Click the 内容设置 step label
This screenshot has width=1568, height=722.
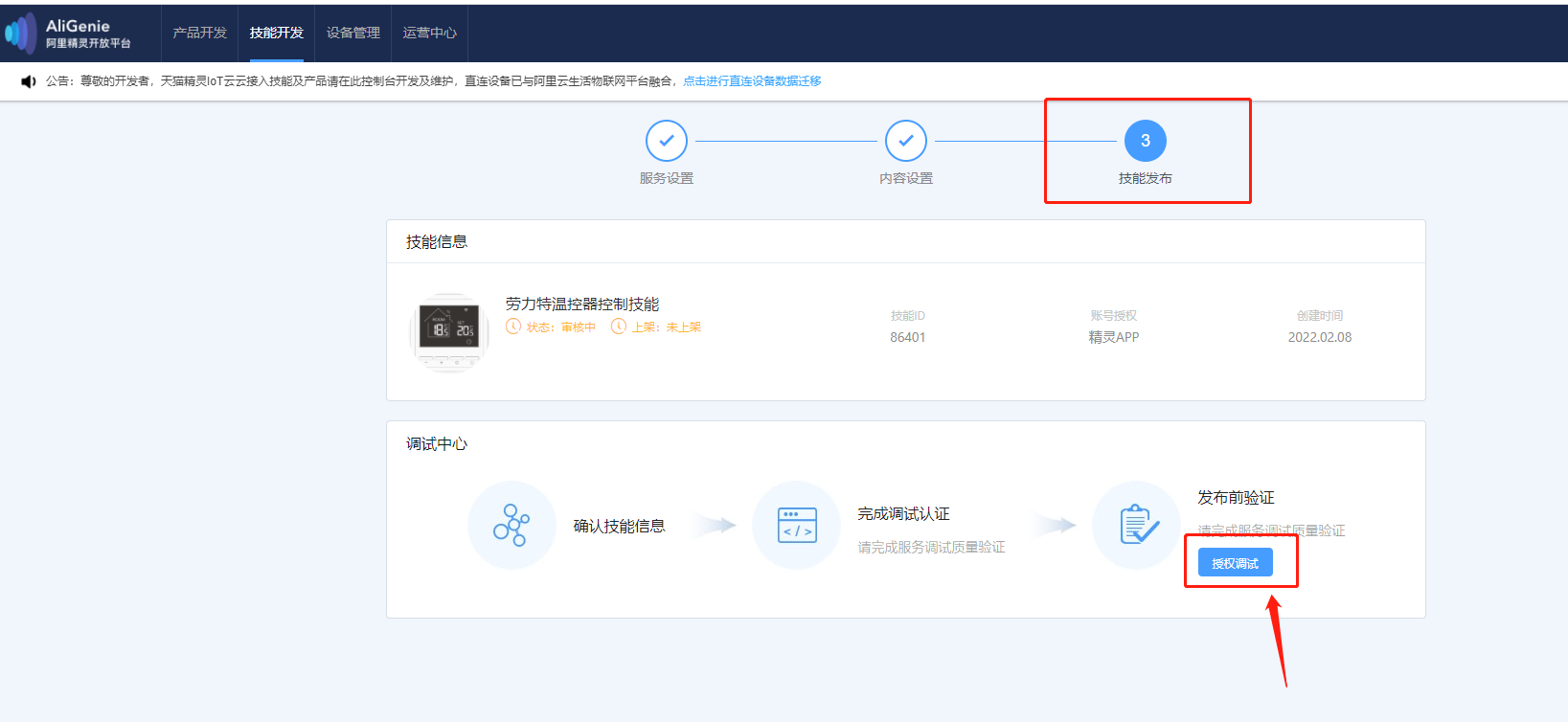tap(906, 178)
